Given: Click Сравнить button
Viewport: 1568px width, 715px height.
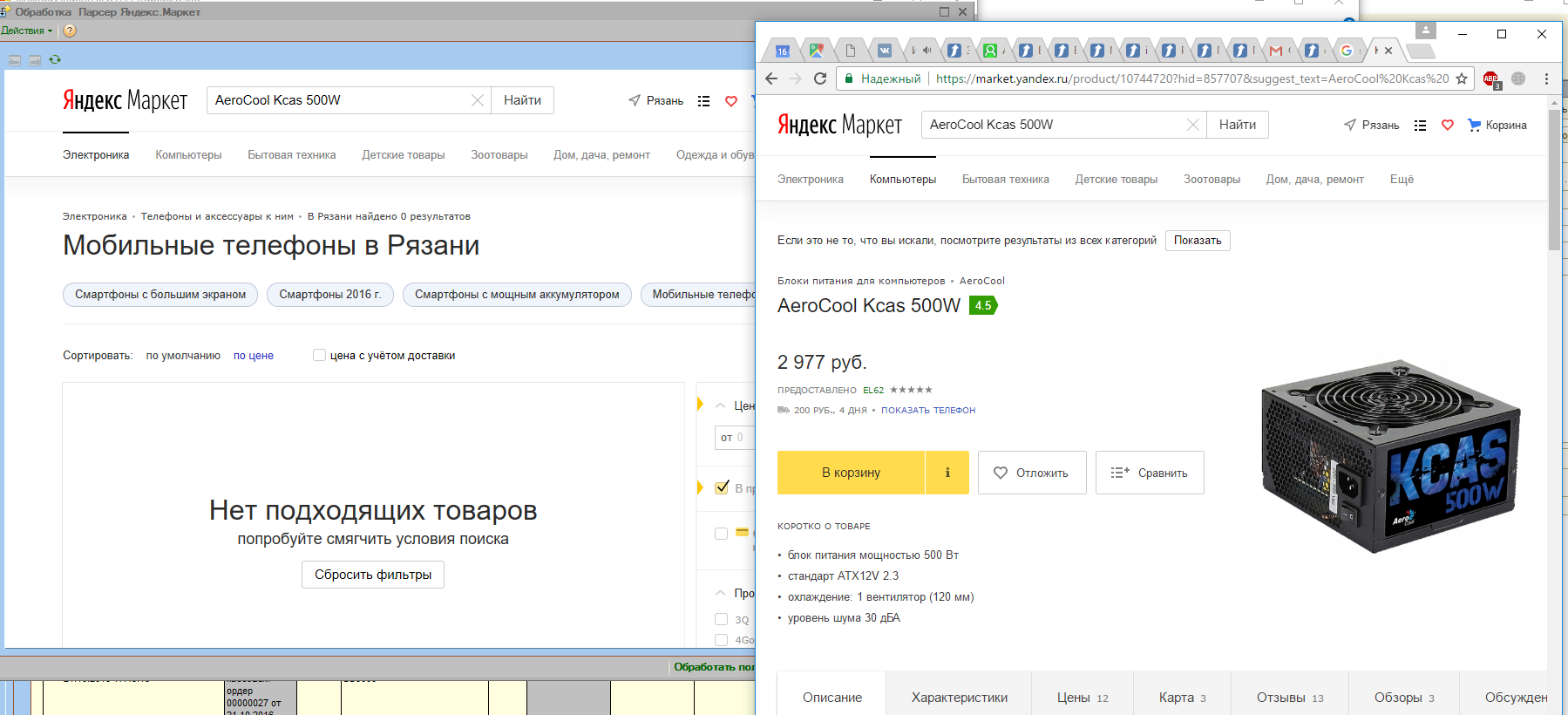Looking at the screenshot, I should tap(1150, 473).
